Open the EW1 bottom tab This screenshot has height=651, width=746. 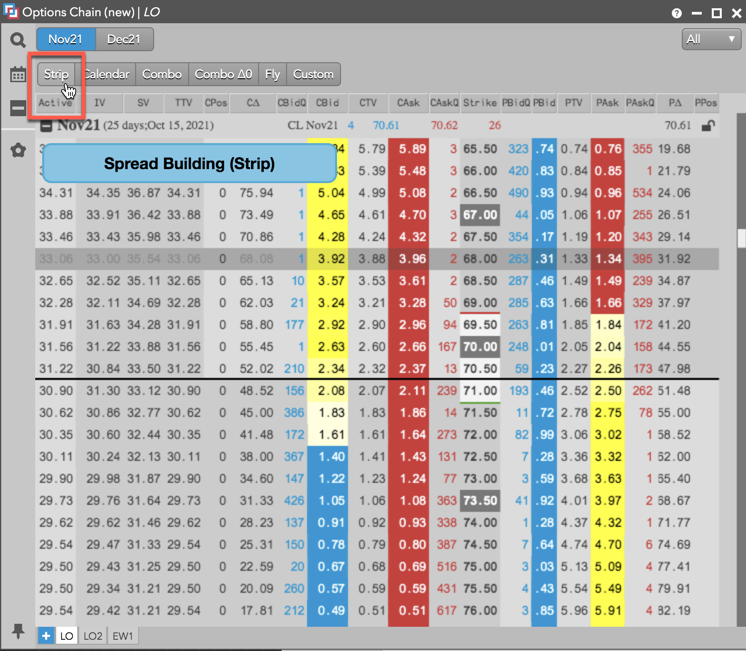coord(122,635)
